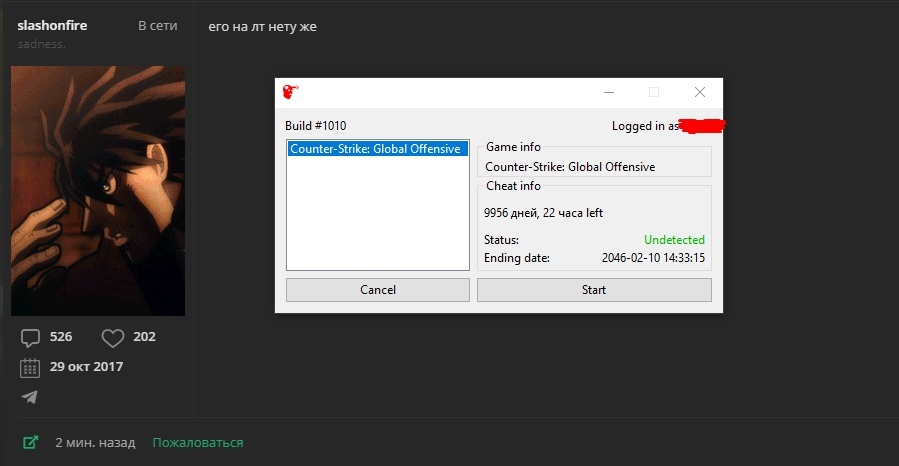Click the heart likes icon beside 202
899x466 pixels.
112,338
